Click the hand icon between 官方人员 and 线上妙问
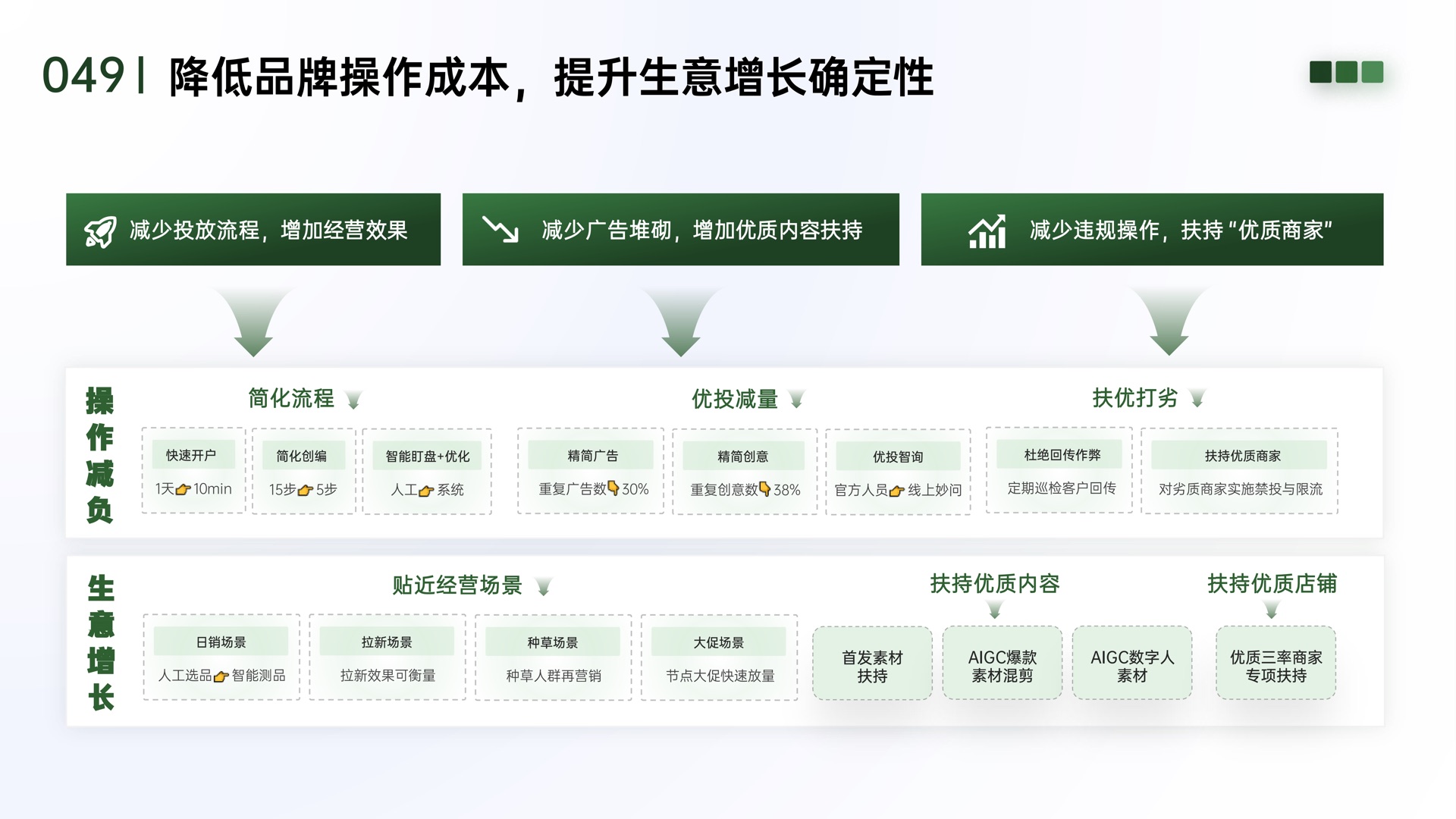This screenshot has width=1456, height=819. [x=897, y=491]
